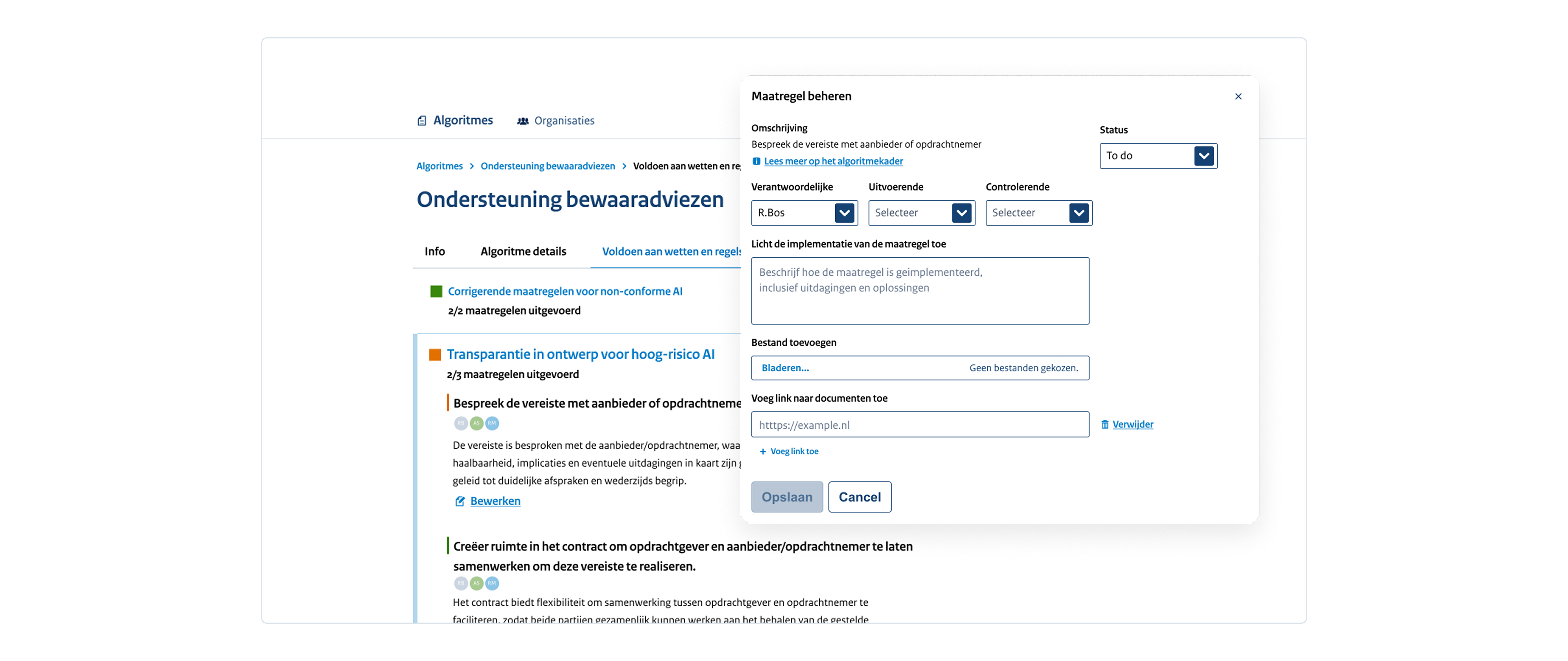Viewport: 1568px width, 661px height.
Task: Open Transparantie in ontwerp voor hoog-risico AI
Action: tap(580, 355)
